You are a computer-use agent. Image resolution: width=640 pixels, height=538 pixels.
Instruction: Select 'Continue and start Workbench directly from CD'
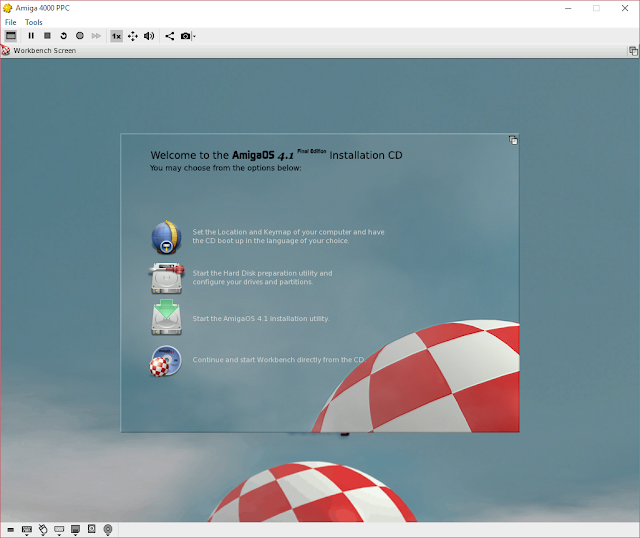pos(279,360)
